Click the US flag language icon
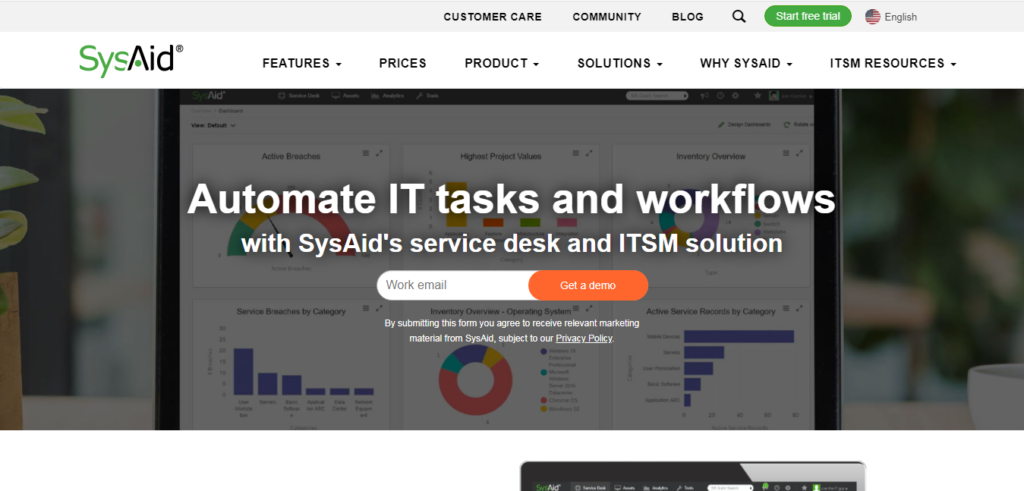 click(873, 16)
